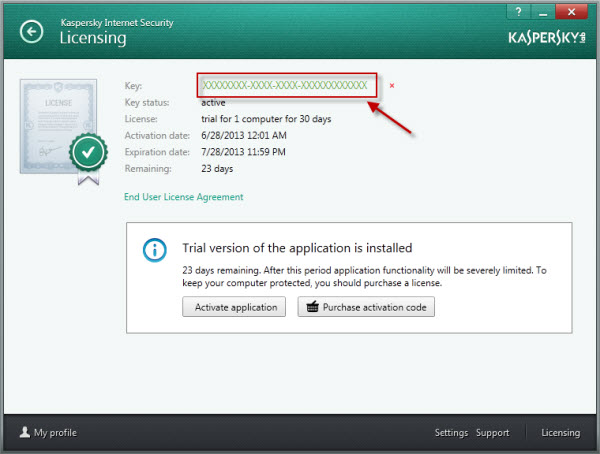
Task: Select the masked license key text
Action: (x=285, y=85)
